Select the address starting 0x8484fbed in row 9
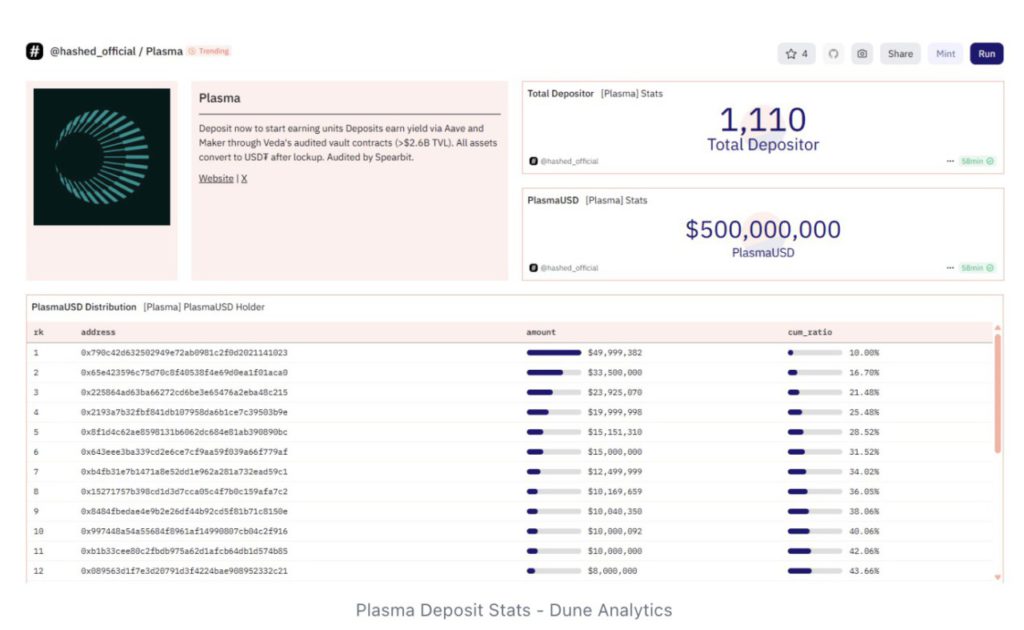This screenshot has width=1024, height=630. click(184, 511)
